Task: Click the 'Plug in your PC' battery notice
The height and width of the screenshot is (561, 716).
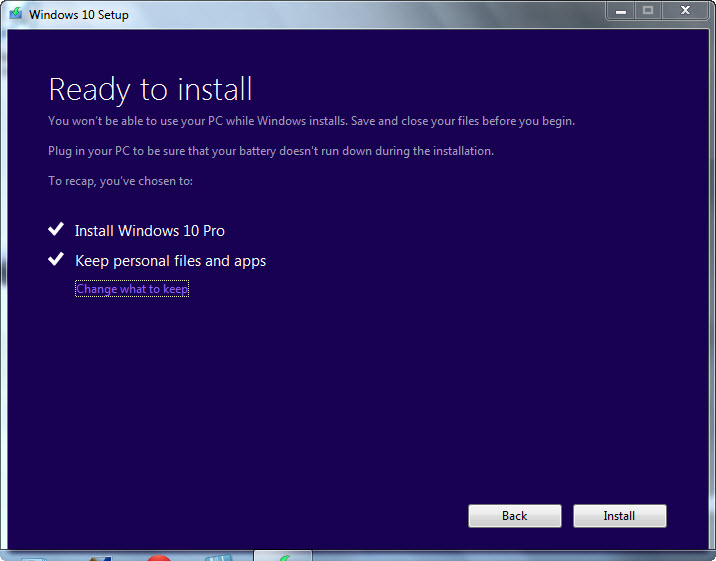Action: (271, 151)
